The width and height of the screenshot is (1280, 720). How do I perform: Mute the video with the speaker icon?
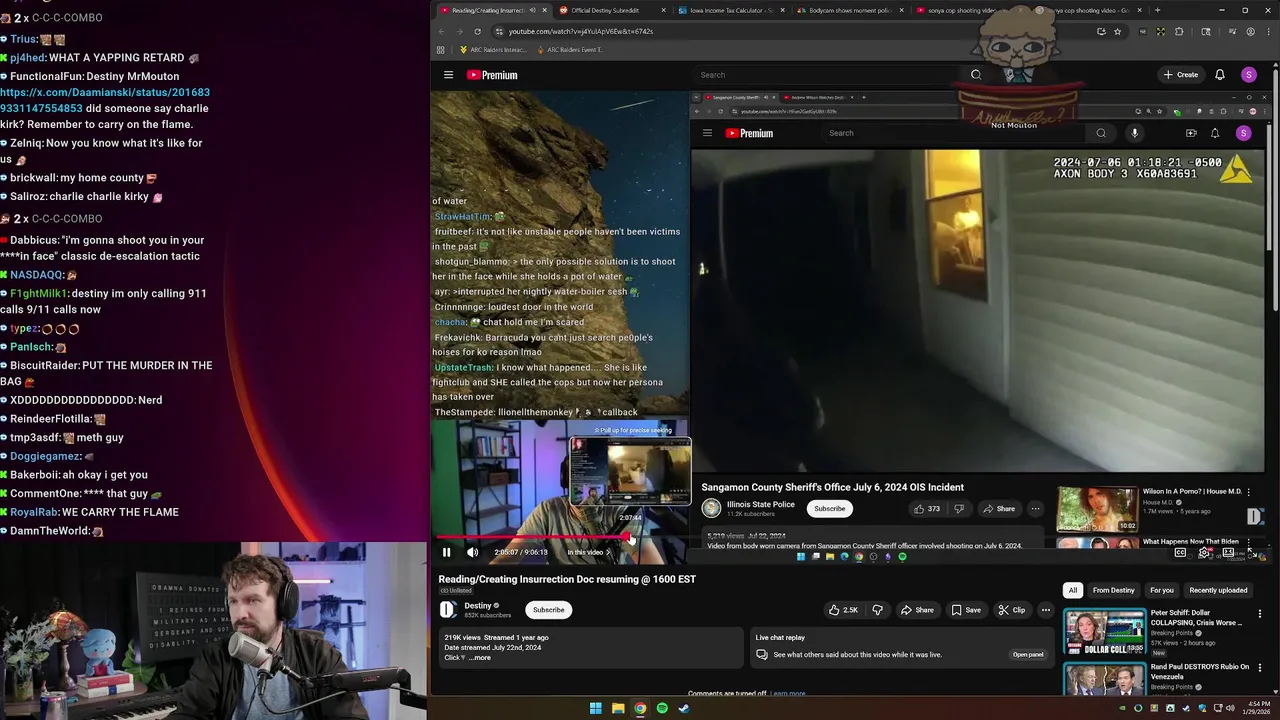(472, 552)
